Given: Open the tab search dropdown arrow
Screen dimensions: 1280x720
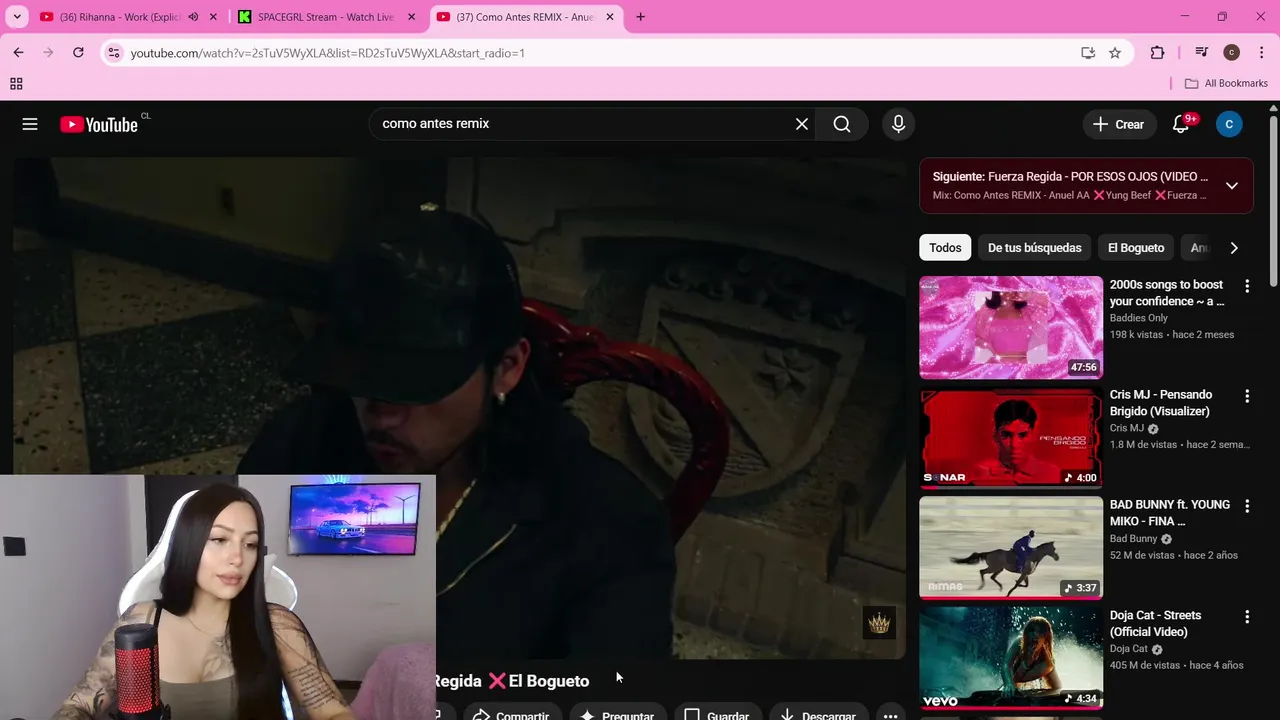Looking at the screenshot, I should [x=17, y=17].
